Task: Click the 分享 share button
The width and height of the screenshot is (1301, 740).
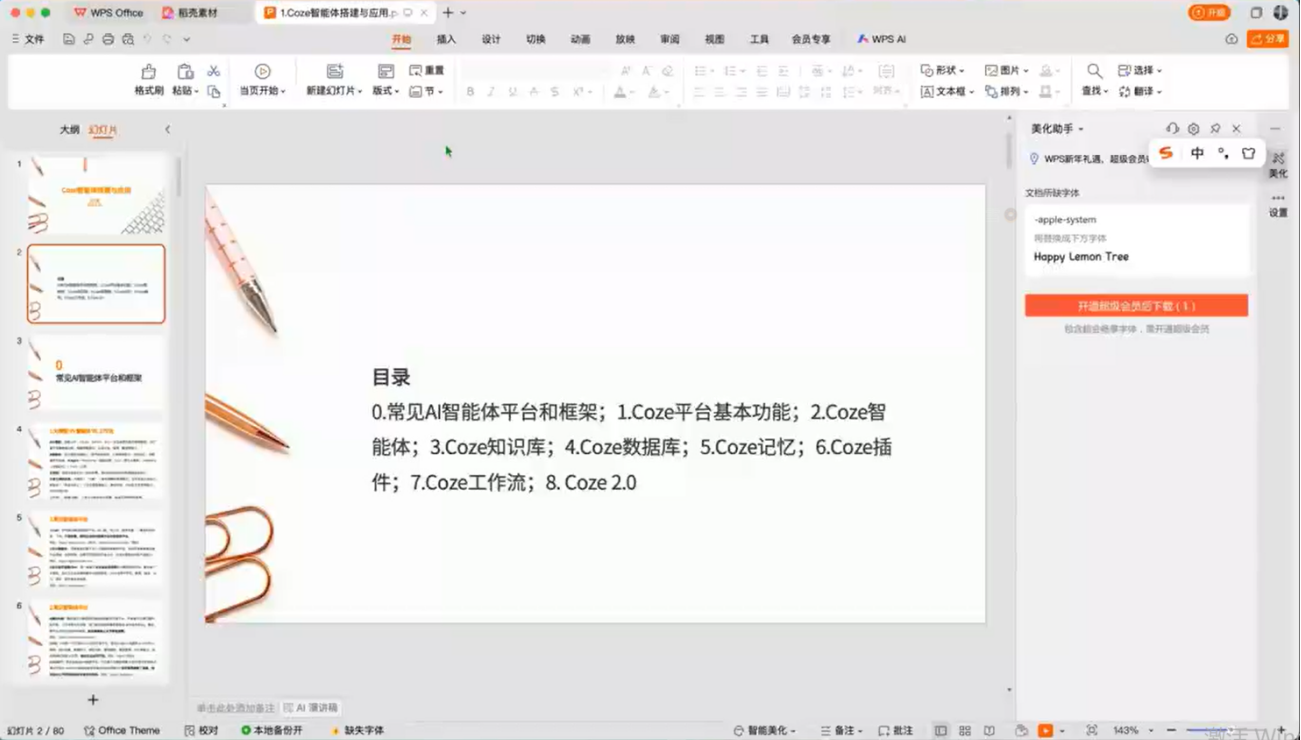Action: point(1268,40)
